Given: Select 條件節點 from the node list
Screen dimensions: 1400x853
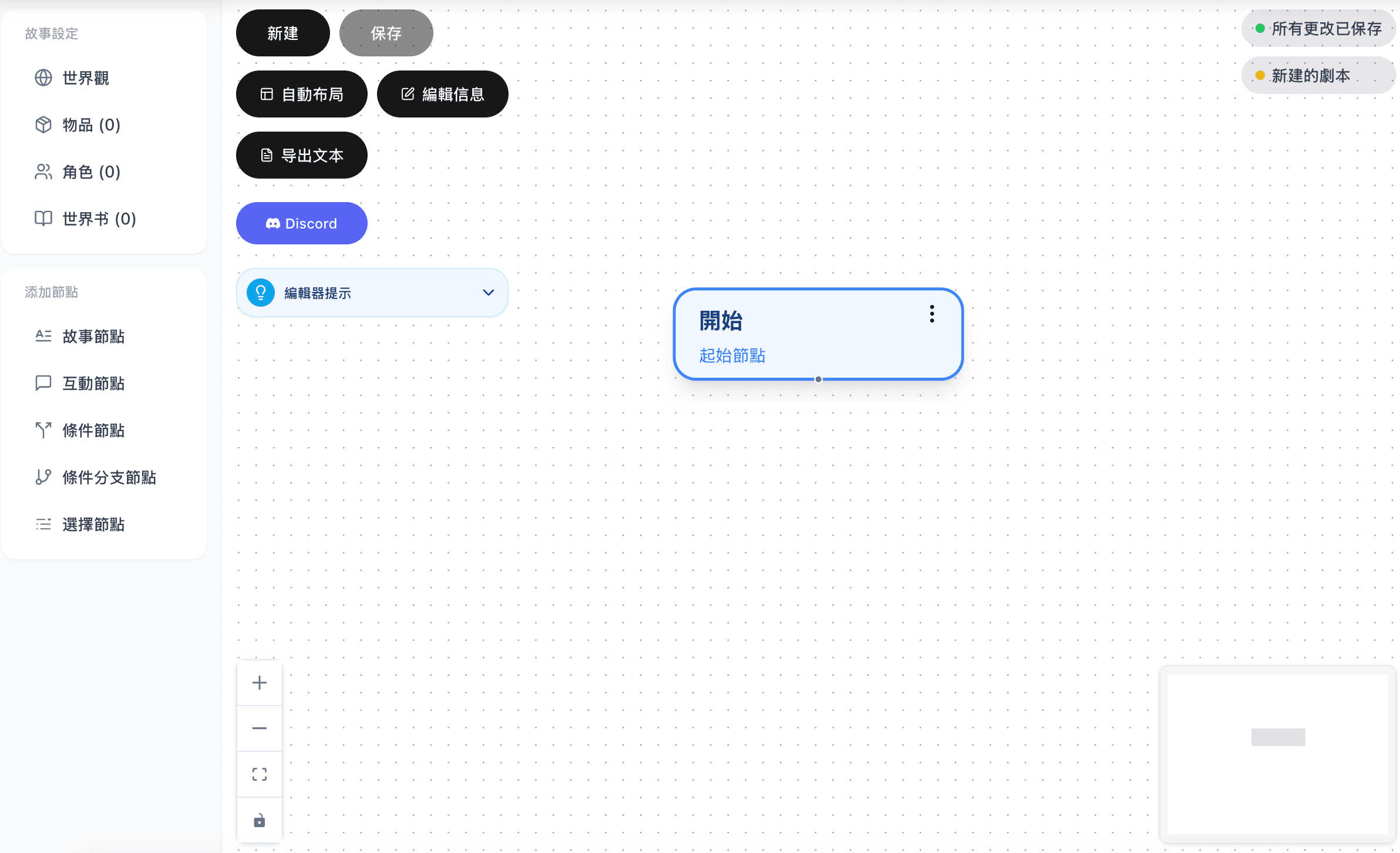Looking at the screenshot, I should [43, 430].
